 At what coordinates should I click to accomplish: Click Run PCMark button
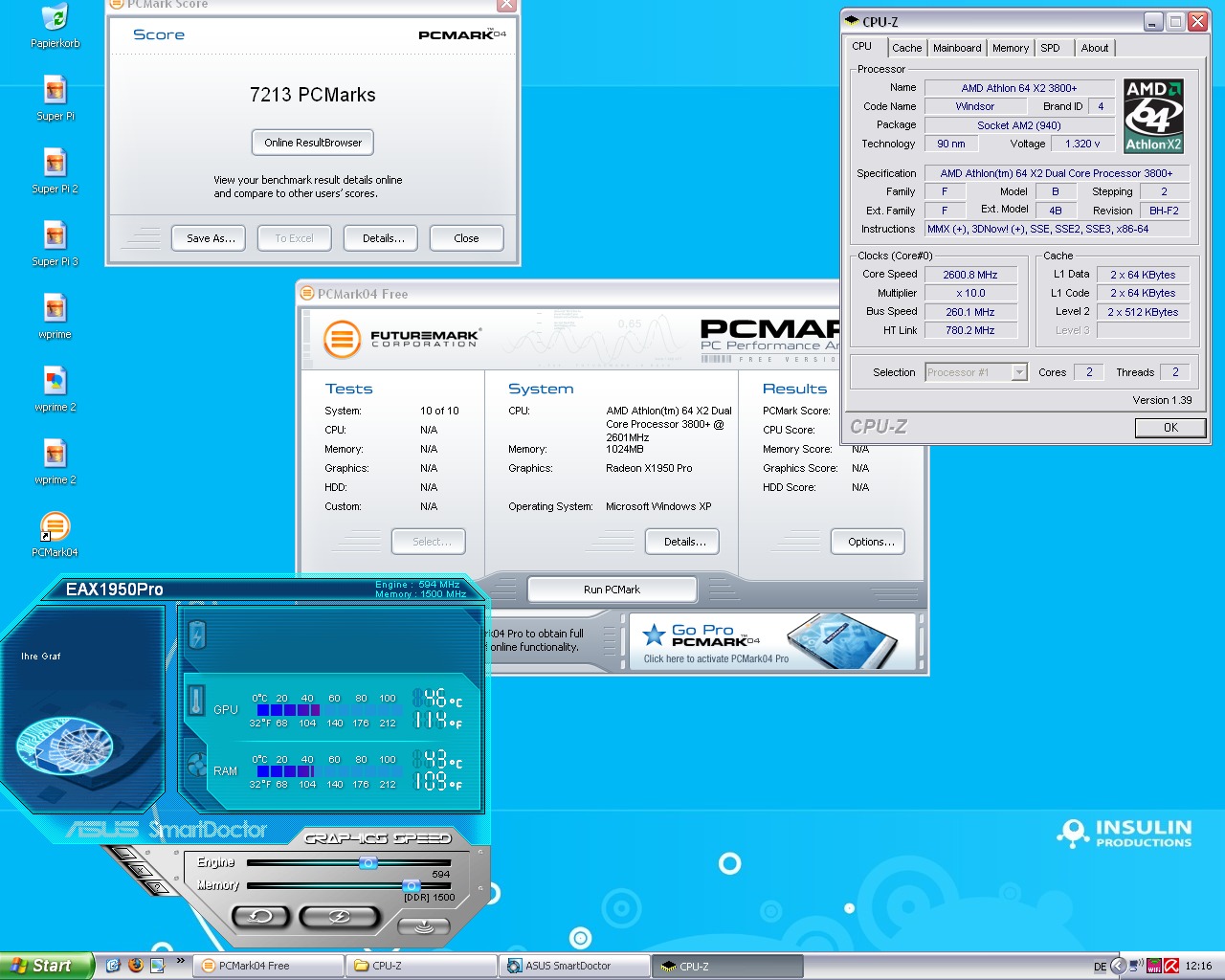click(x=612, y=590)
